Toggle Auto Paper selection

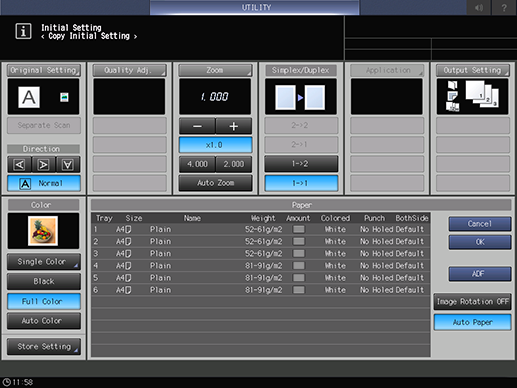pos(472,322)
